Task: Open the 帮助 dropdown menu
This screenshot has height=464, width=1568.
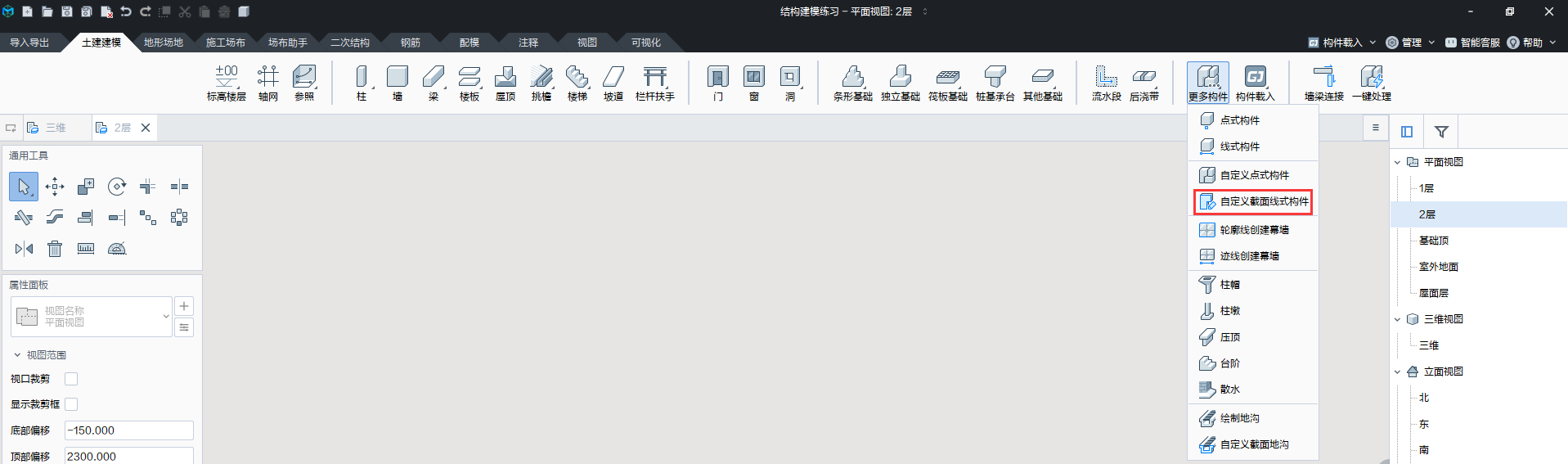Action: 1531,43
